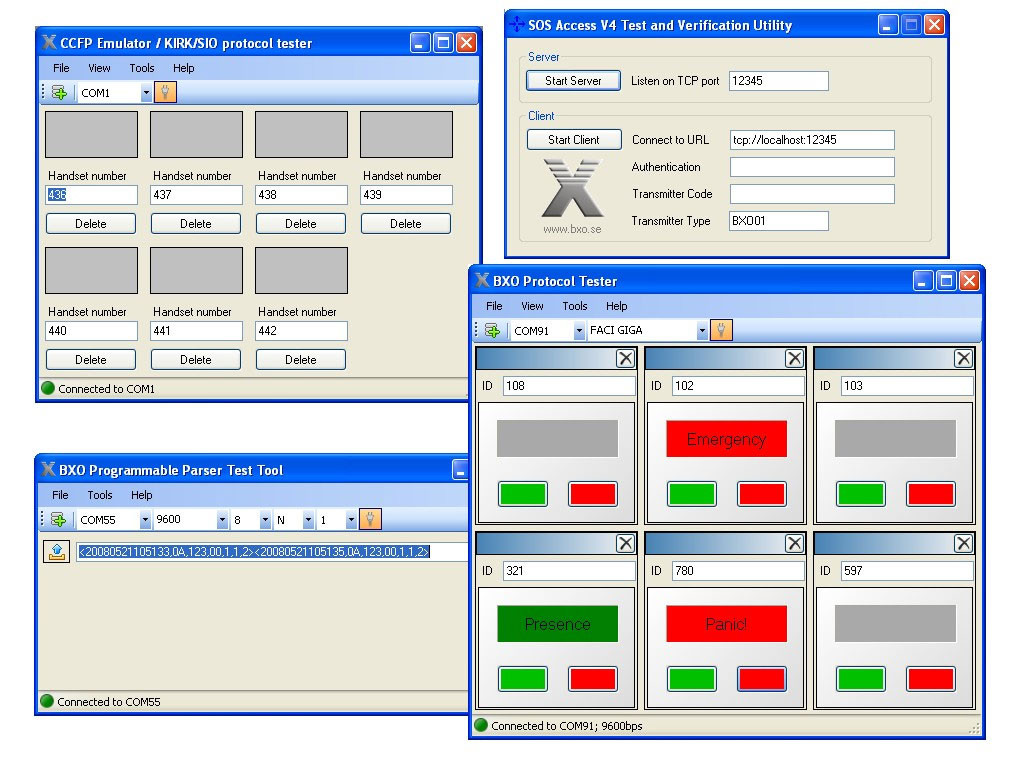Click the plug connect icon in CCFP Emulator toolbar
Screen dimensions: 1024x768
click(165, 93)
